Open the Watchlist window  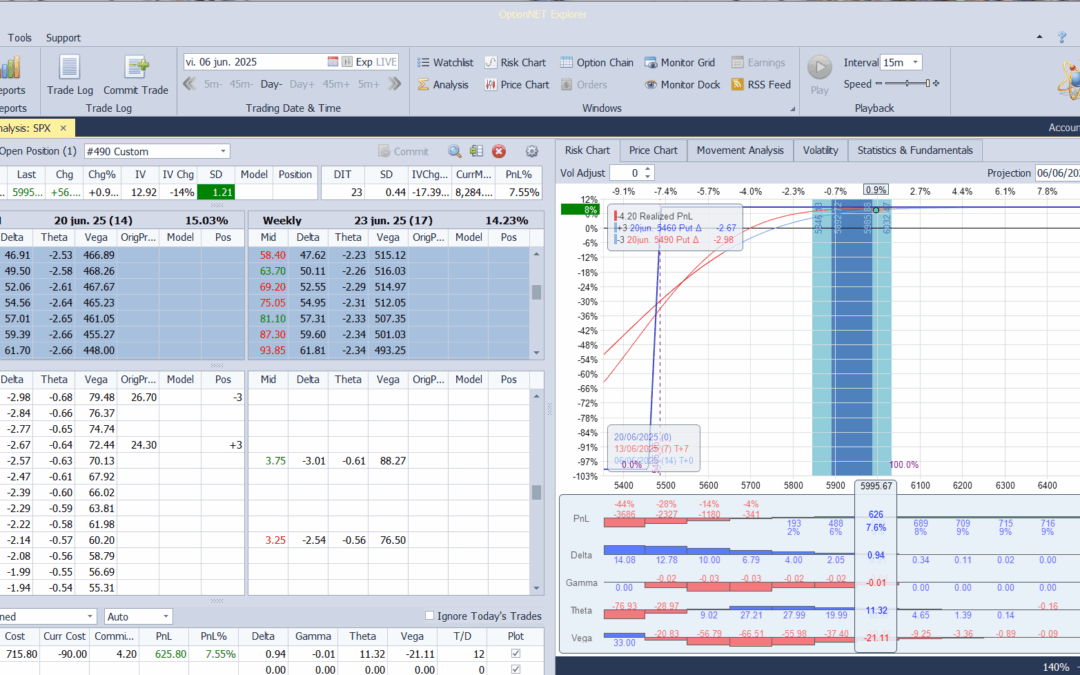(x=445, y=63)
